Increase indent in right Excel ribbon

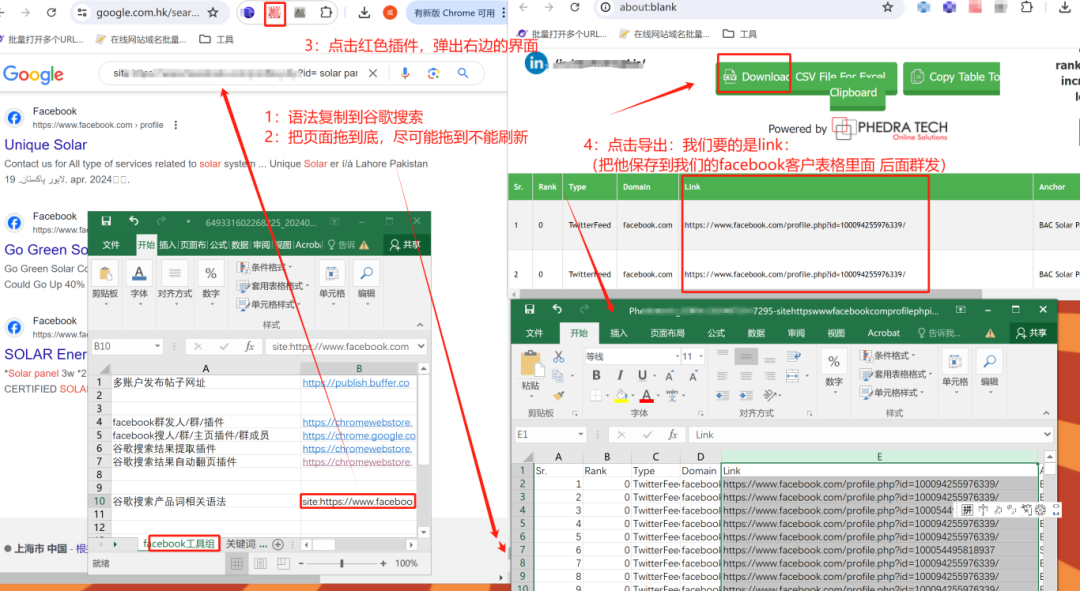[746, 395]
